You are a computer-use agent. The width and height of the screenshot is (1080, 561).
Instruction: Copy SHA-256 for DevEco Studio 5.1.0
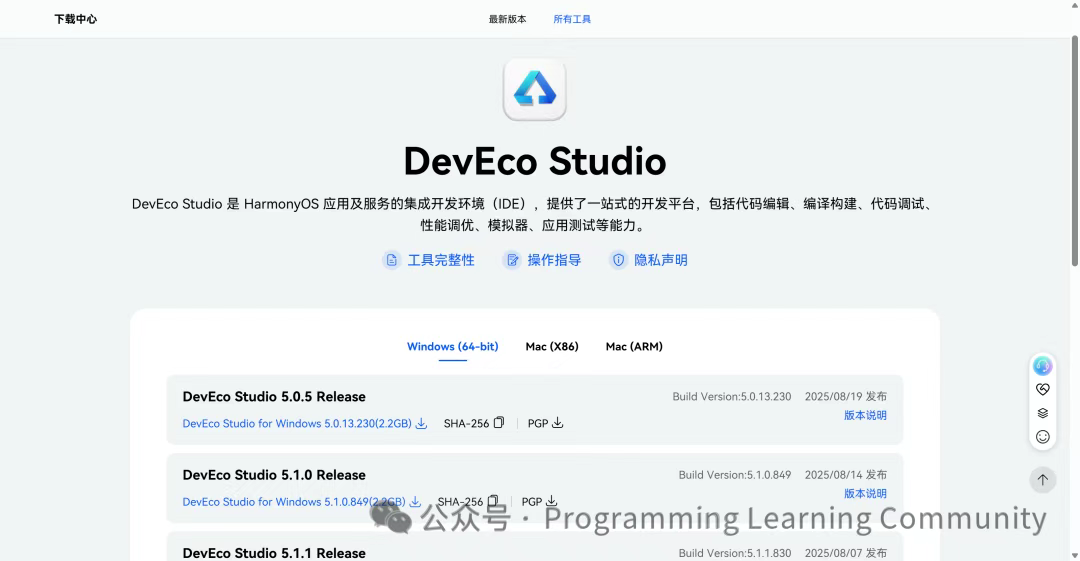pyautogui.click(x=492, y=501)
